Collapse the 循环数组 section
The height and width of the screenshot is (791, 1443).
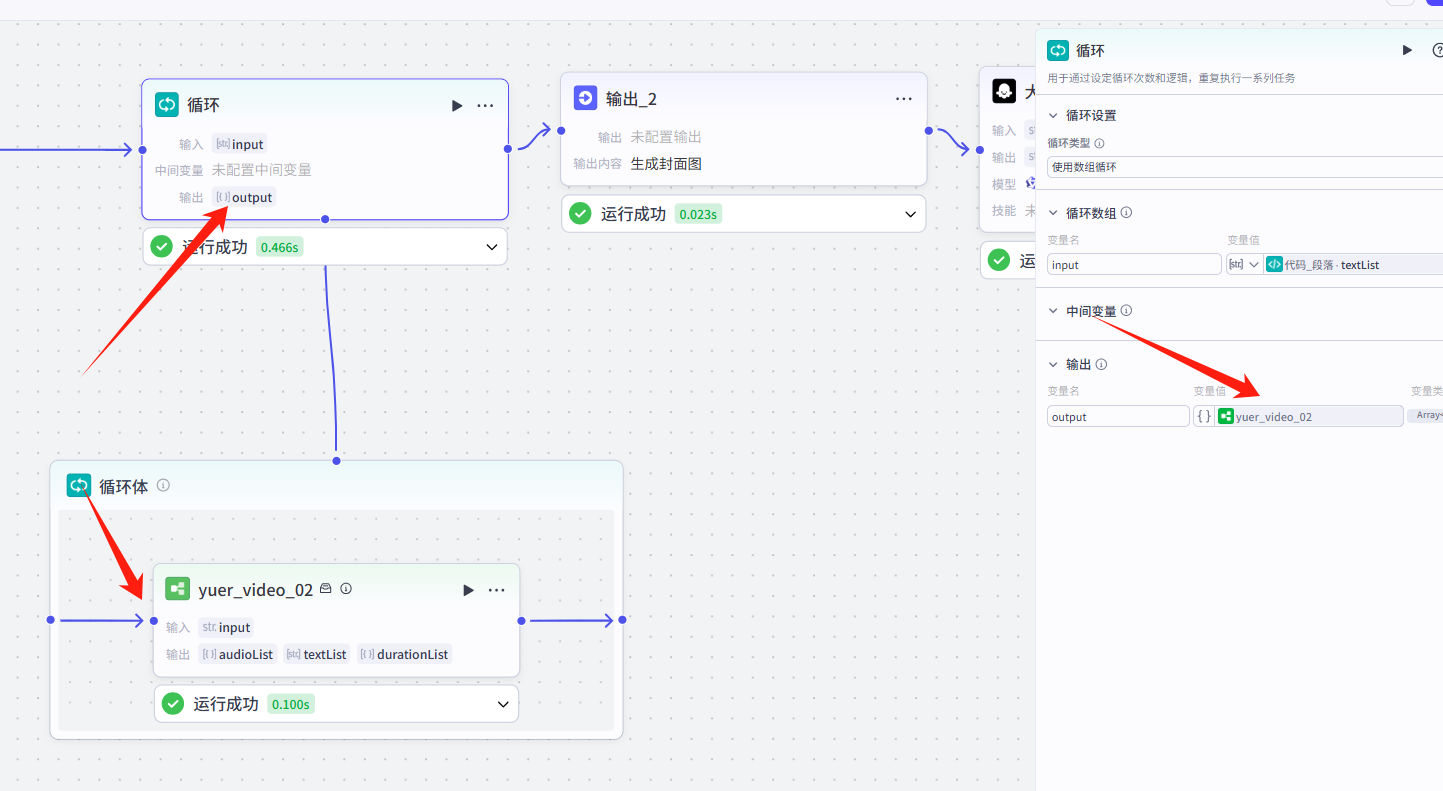1053,213
